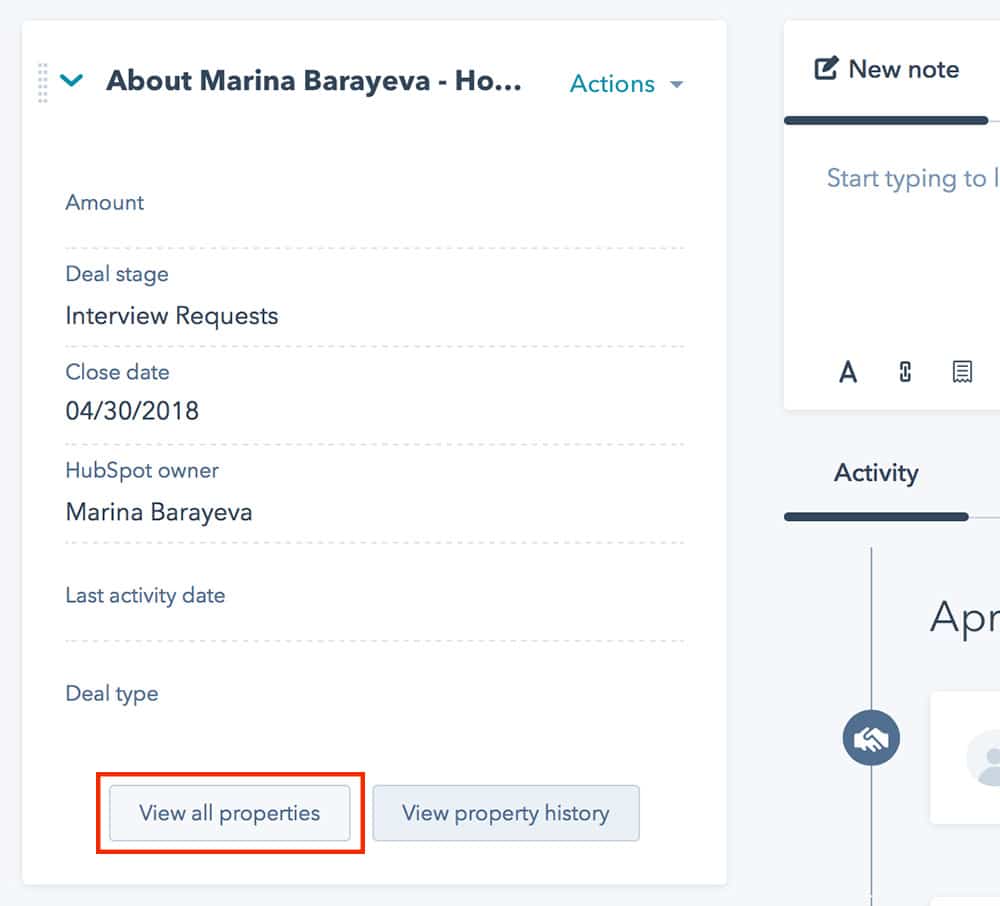Open View property history
This screenshot has width=1000, height=906.
click(505, 813)
